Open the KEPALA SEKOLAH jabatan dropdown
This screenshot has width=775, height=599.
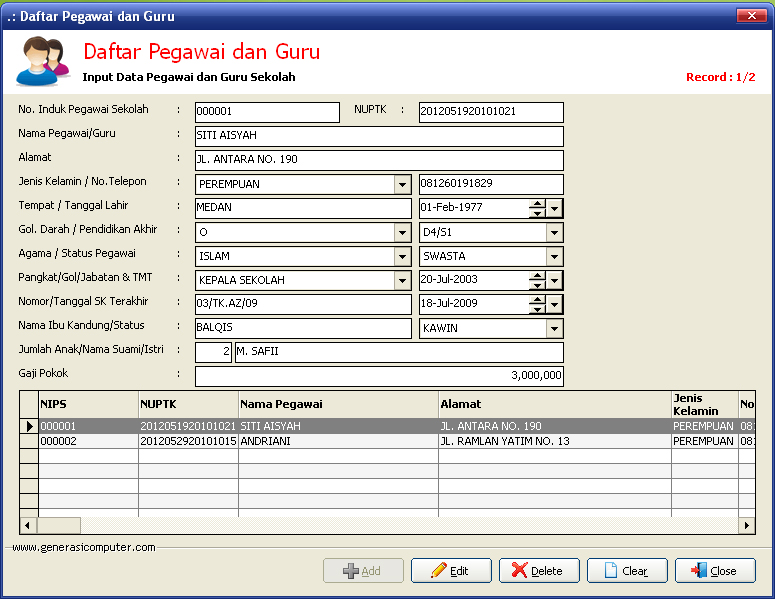pos(402,280)
